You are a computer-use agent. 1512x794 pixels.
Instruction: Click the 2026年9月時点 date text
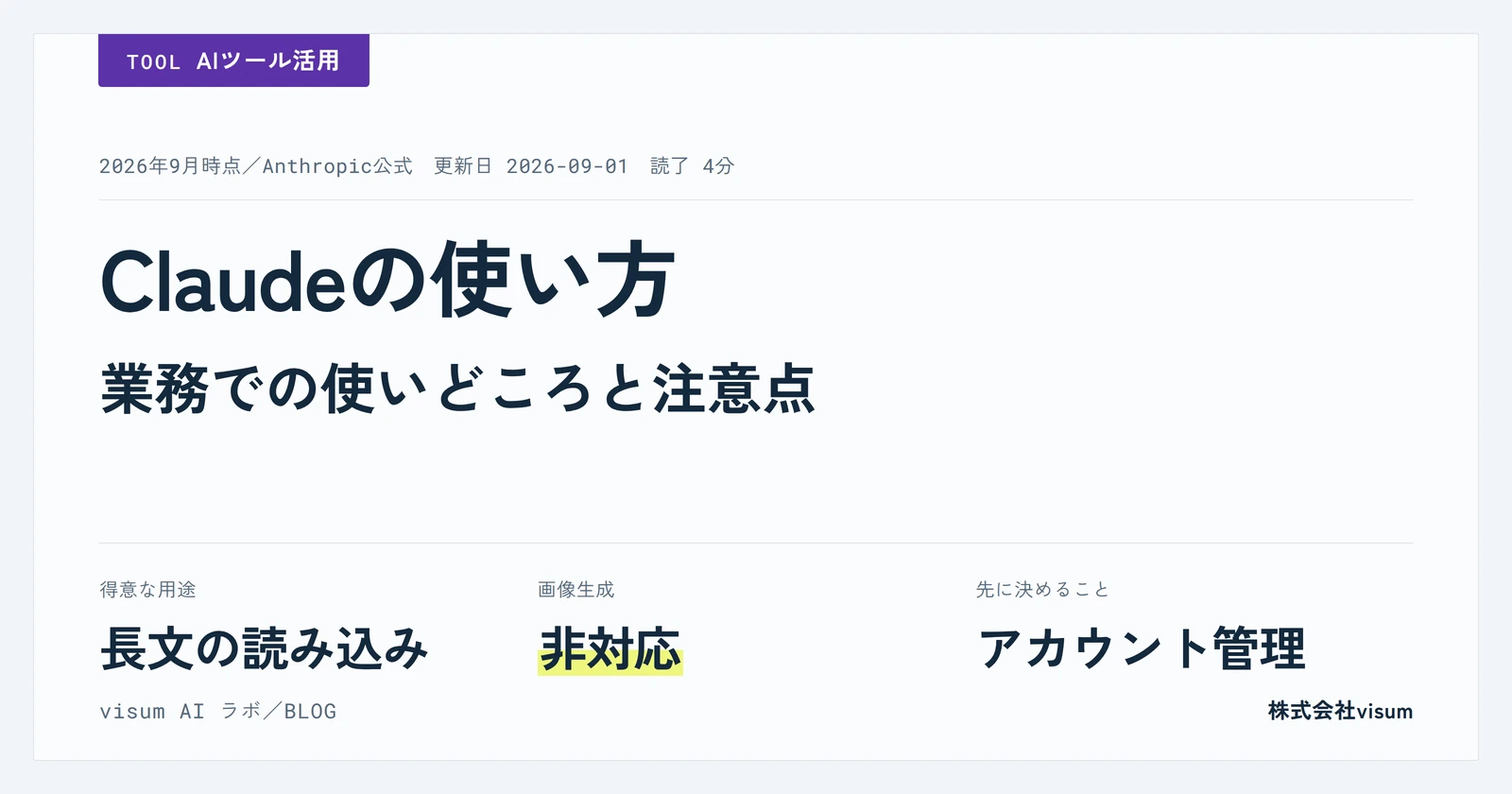pyautogui.click(x=170, y=166)
